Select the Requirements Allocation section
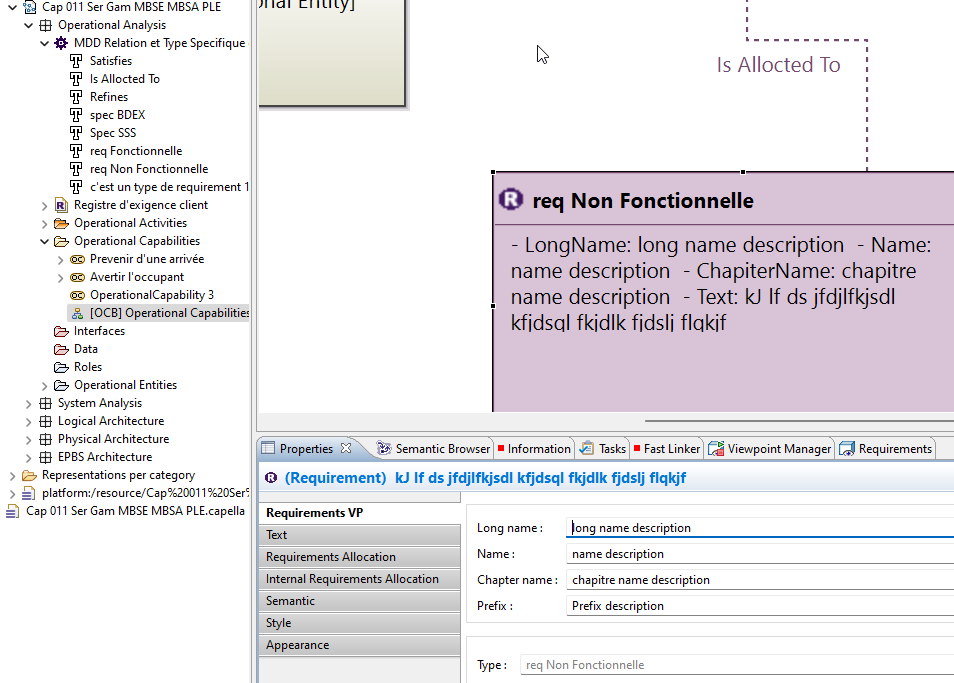 coord(330,557)
